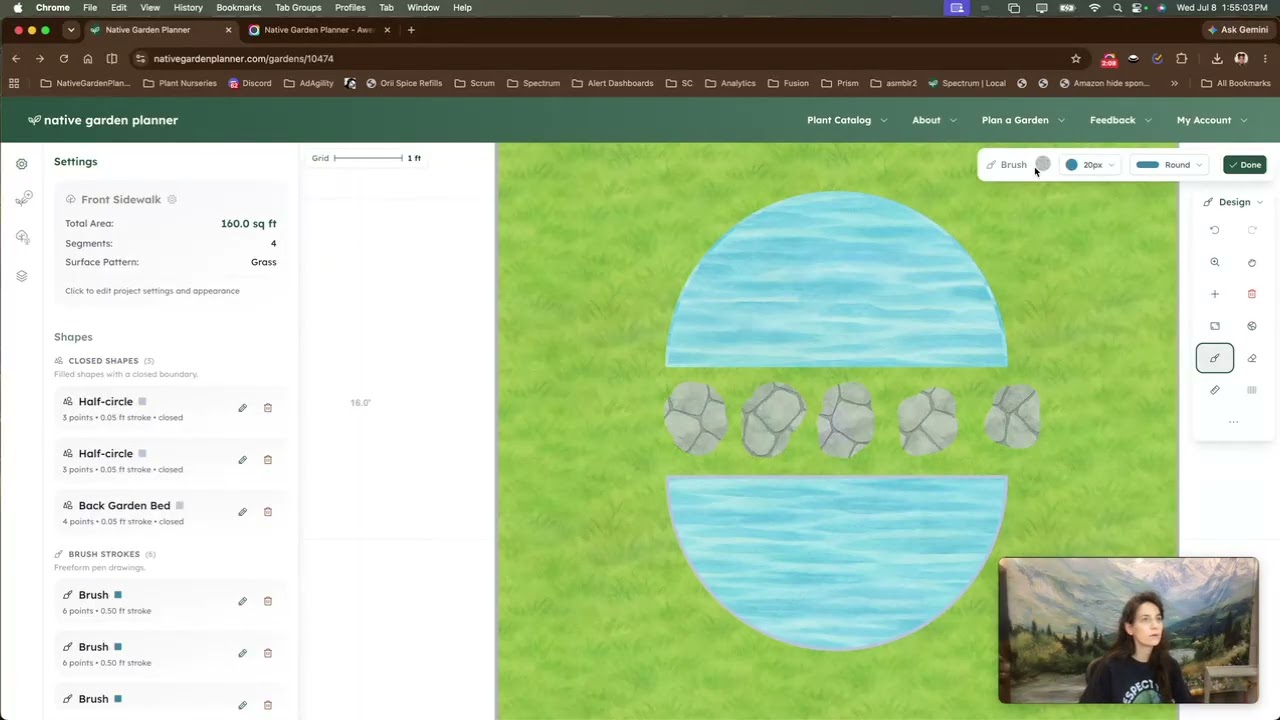Open the My Account menu
Screen dimensions: 1280x720
(x=1211, y=120)
